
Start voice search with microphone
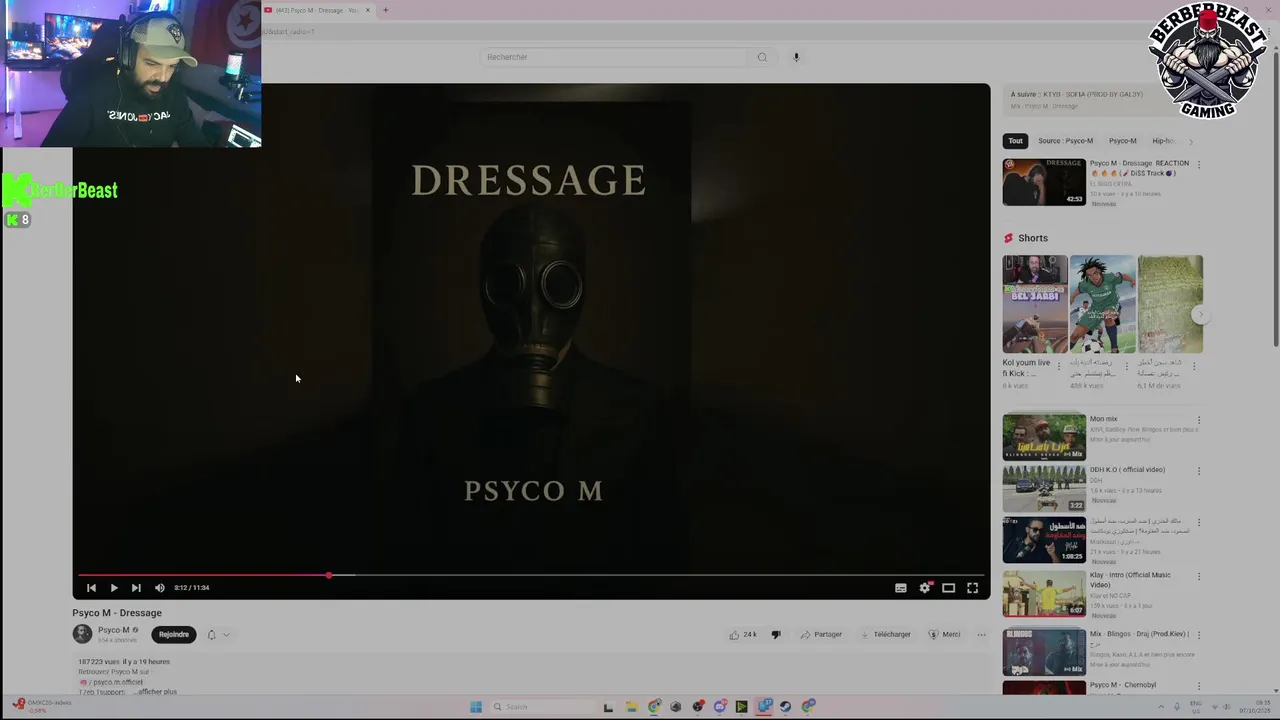[x=796, y=57]
